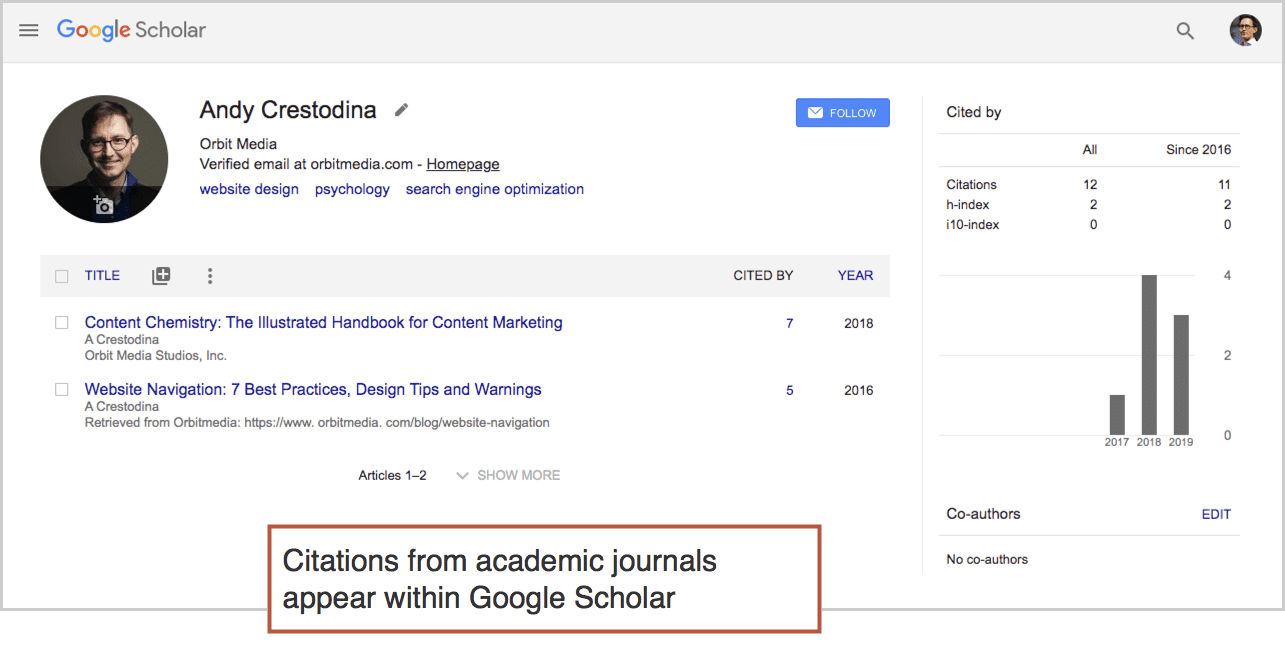
Task: Click Andy Crestodina's large profile photo
Action: (104, 159)
